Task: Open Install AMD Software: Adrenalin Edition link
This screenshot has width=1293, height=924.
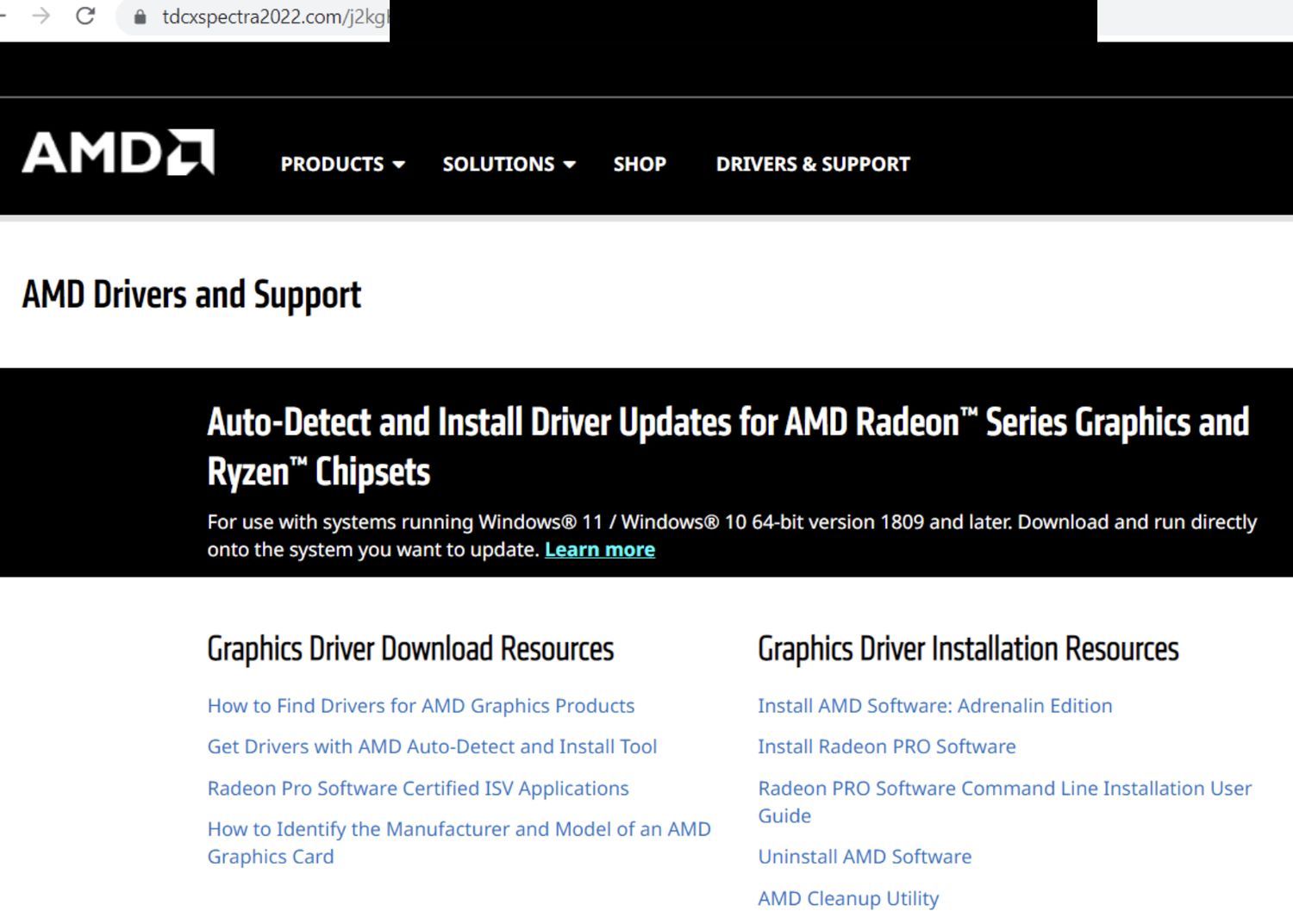Action: coord(935,705)
